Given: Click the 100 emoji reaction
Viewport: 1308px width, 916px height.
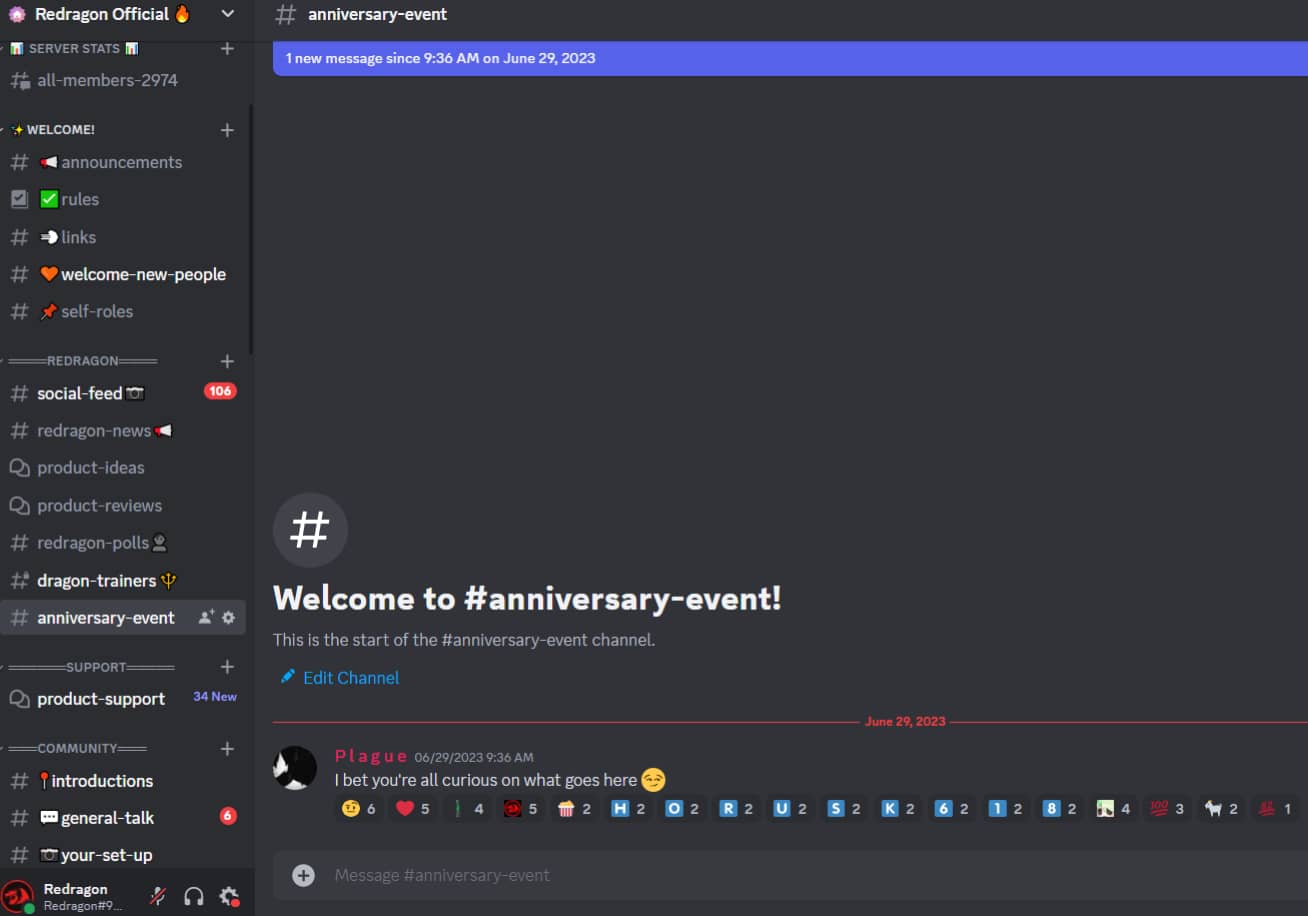Looking at the screenshot, I should coord(1167,808).
